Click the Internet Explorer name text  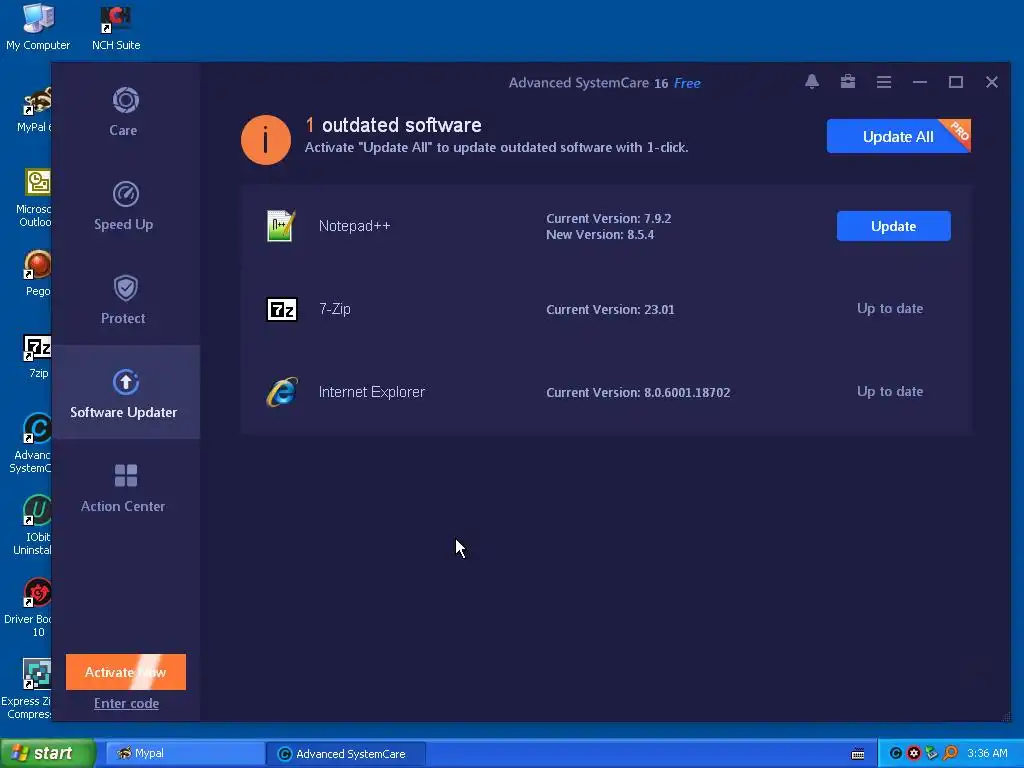click(x=372, y=392)
